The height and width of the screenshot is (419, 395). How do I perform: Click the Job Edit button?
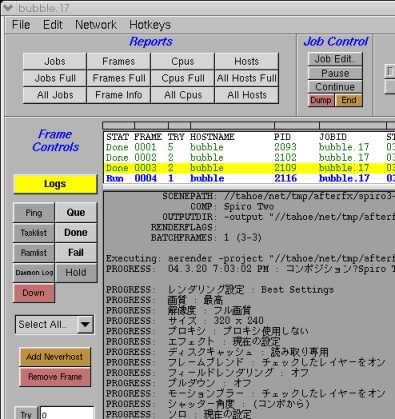335,59
